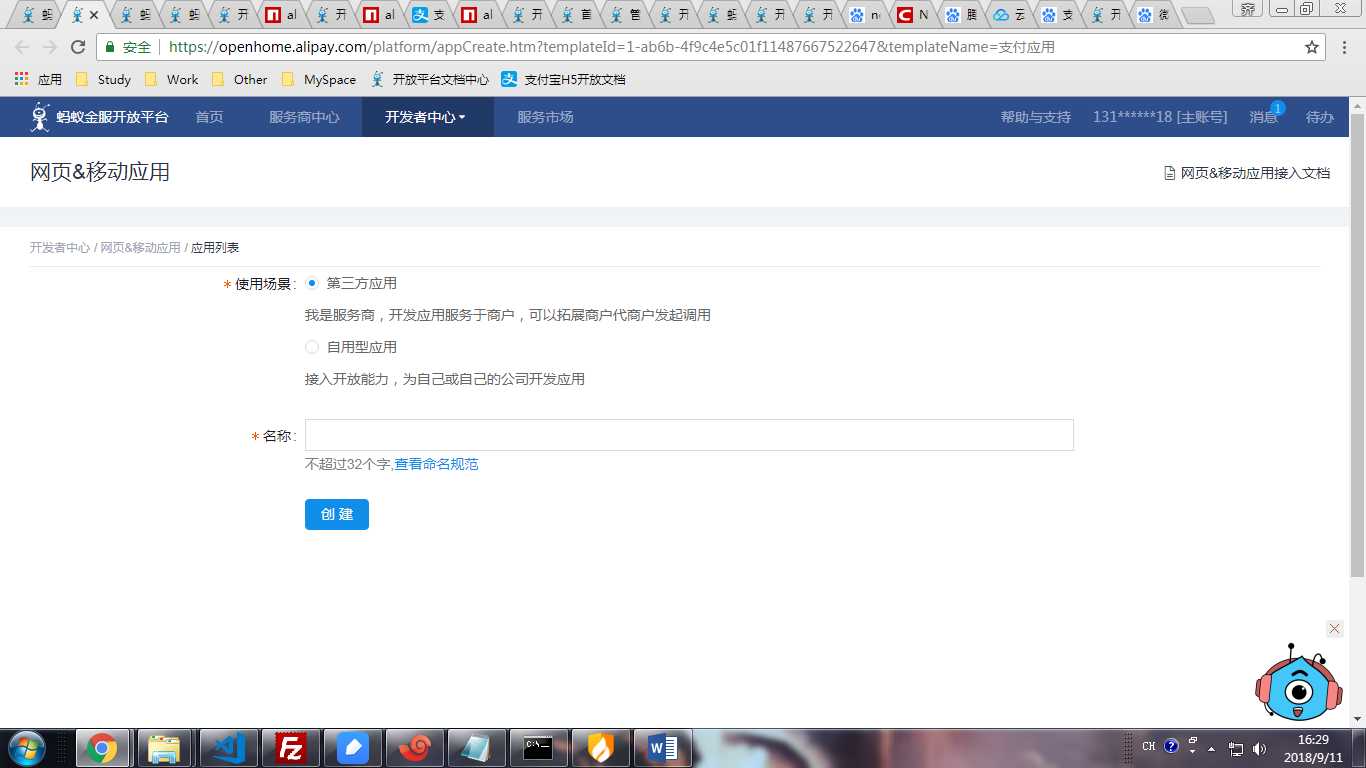Open 支付宝H5开放文档 bookmark

coord(563,79)
